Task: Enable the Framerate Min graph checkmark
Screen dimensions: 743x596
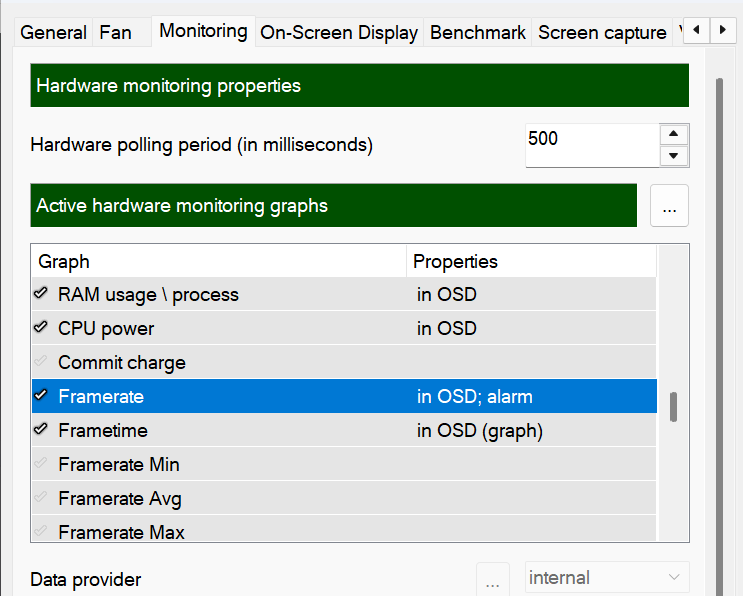Action: tap(41, 464)
